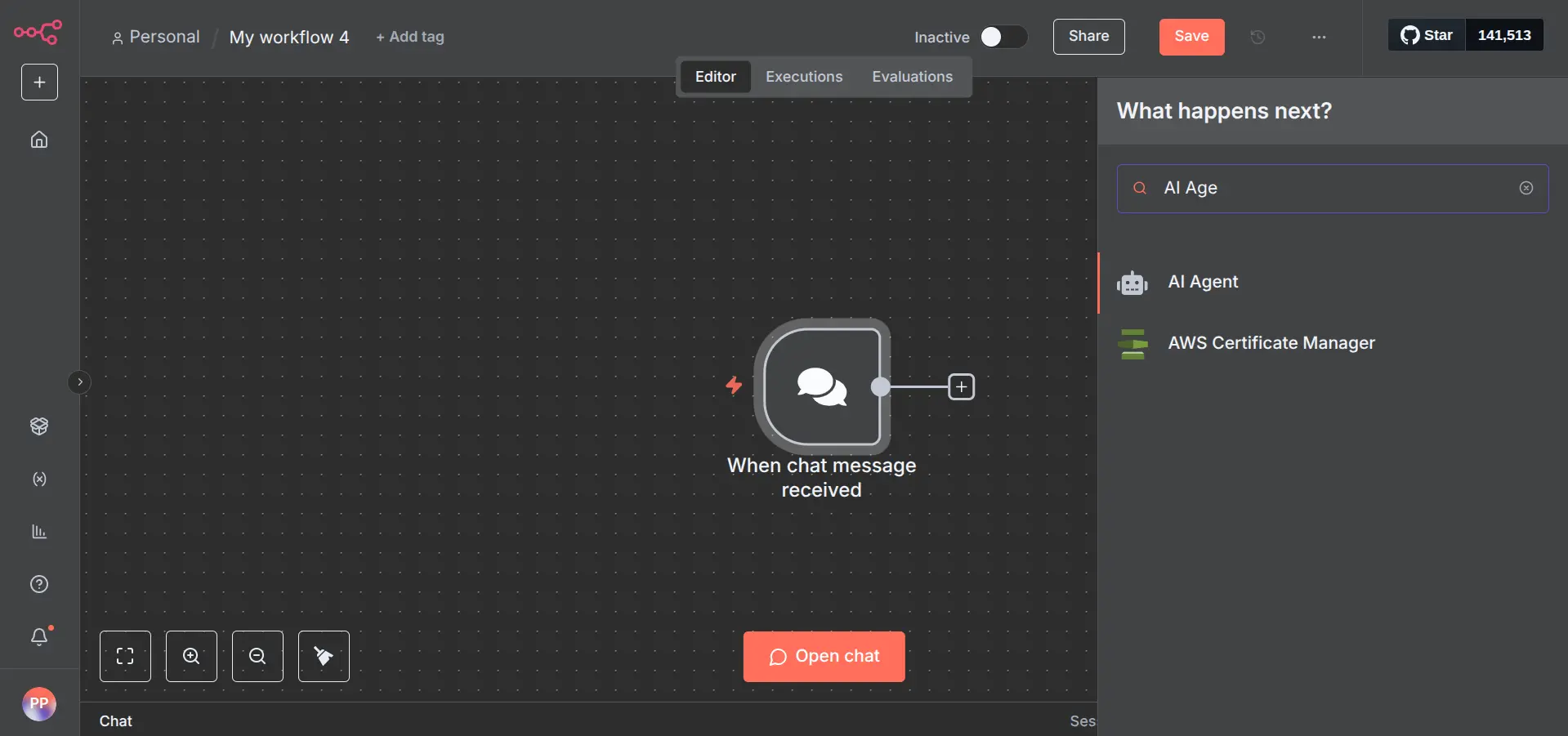Switch to the Executions tab
The width and height of the screenshot is (1568, 736).
click(x=803, y=77)
